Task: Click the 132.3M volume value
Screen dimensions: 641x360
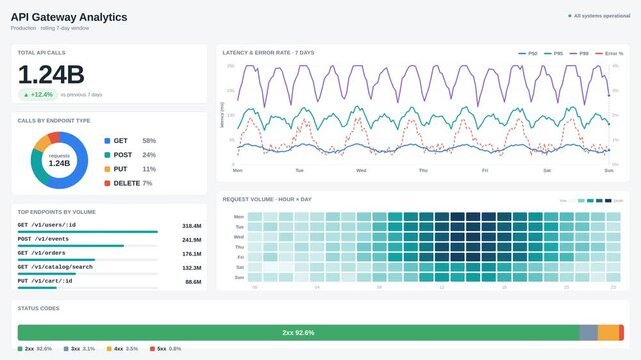Action: point(192,268)
